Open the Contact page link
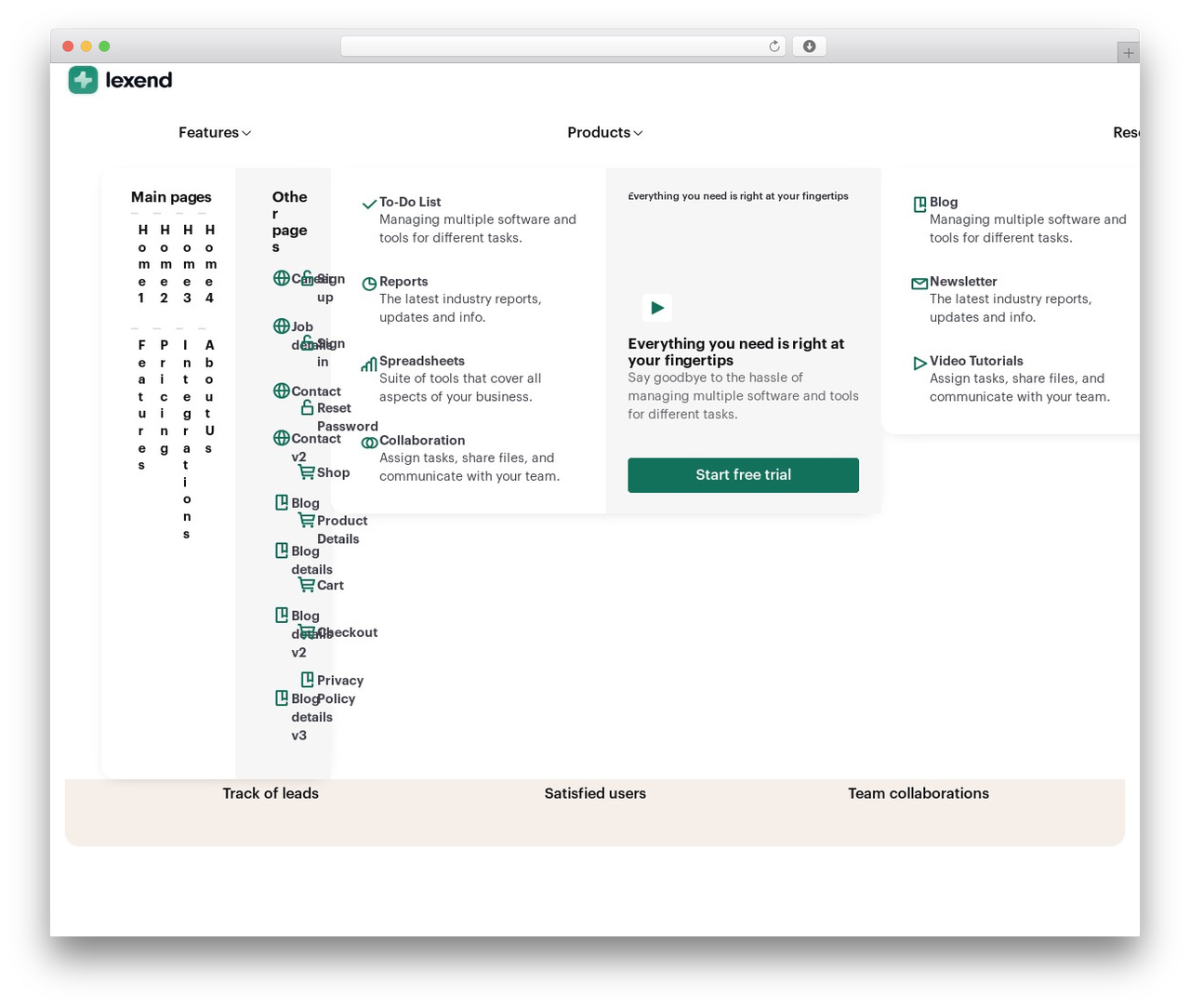The height and width of the screenshot is (1008, 1190). [316, 391]
